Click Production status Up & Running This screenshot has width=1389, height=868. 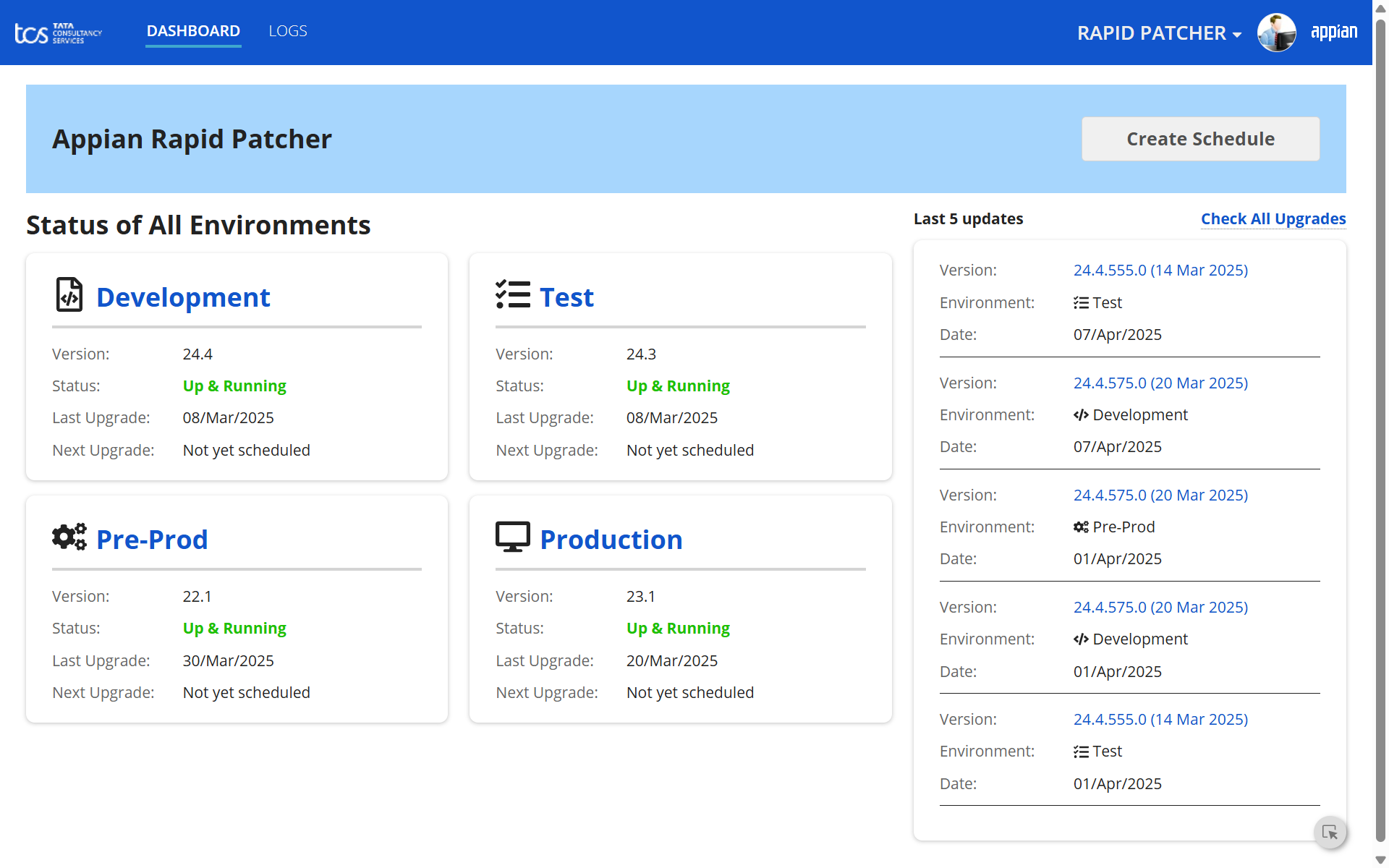(x=678, y=628)
